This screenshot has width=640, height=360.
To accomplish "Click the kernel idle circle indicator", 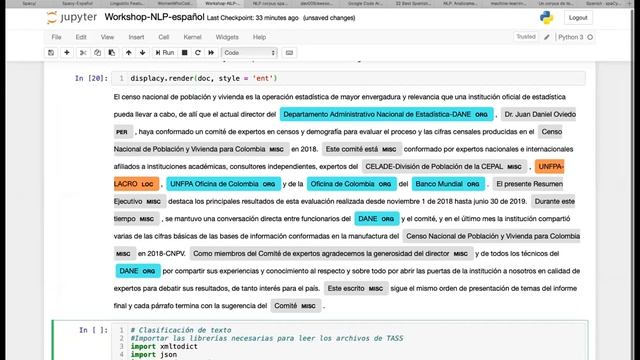I will click(590, 37).
